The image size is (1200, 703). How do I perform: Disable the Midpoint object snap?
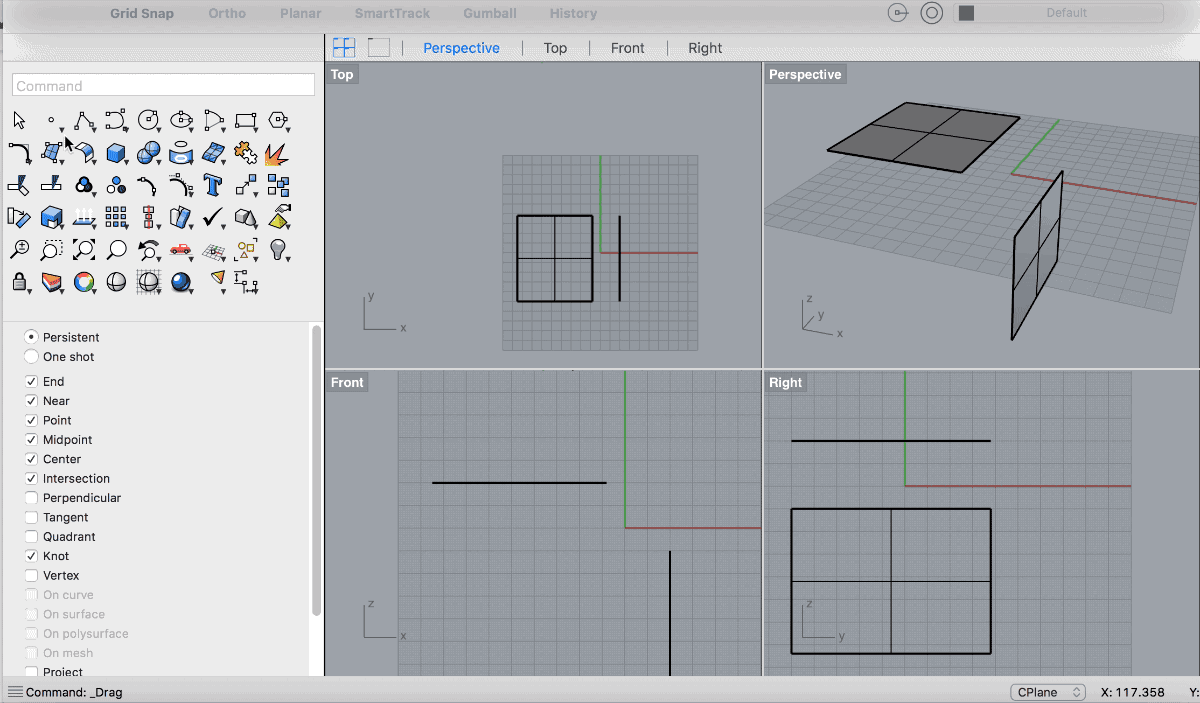click(32, 440)
